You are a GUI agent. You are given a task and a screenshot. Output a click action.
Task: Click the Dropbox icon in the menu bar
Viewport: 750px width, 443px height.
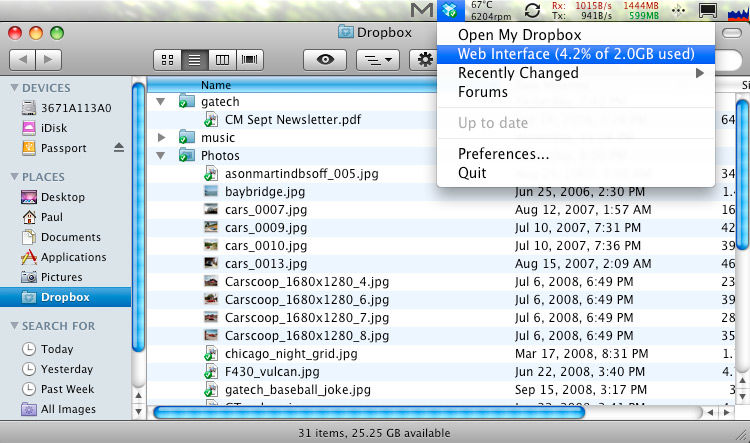tap(452, 11)
